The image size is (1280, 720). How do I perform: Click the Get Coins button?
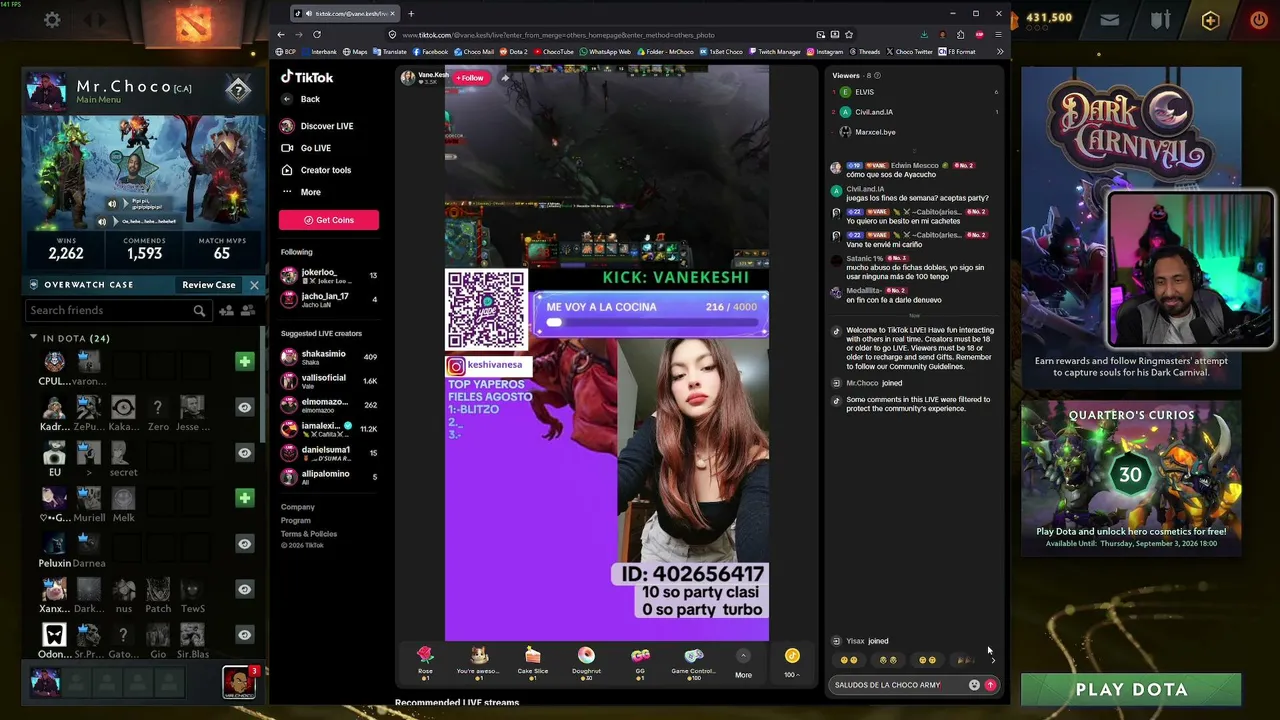(329, 220)
